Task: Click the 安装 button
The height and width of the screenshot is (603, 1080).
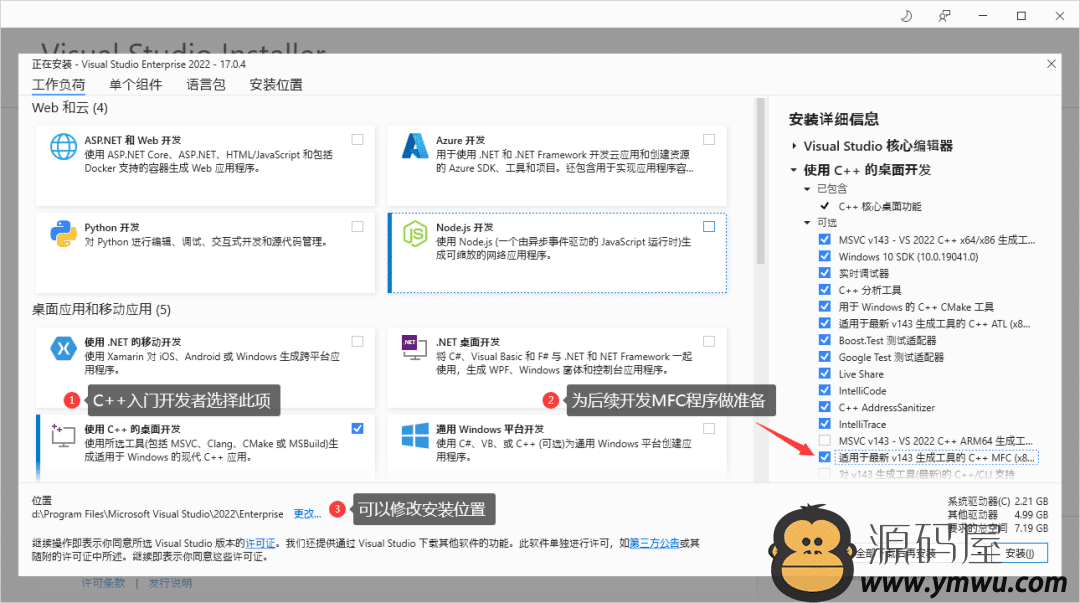Action: pos(1019,553)
